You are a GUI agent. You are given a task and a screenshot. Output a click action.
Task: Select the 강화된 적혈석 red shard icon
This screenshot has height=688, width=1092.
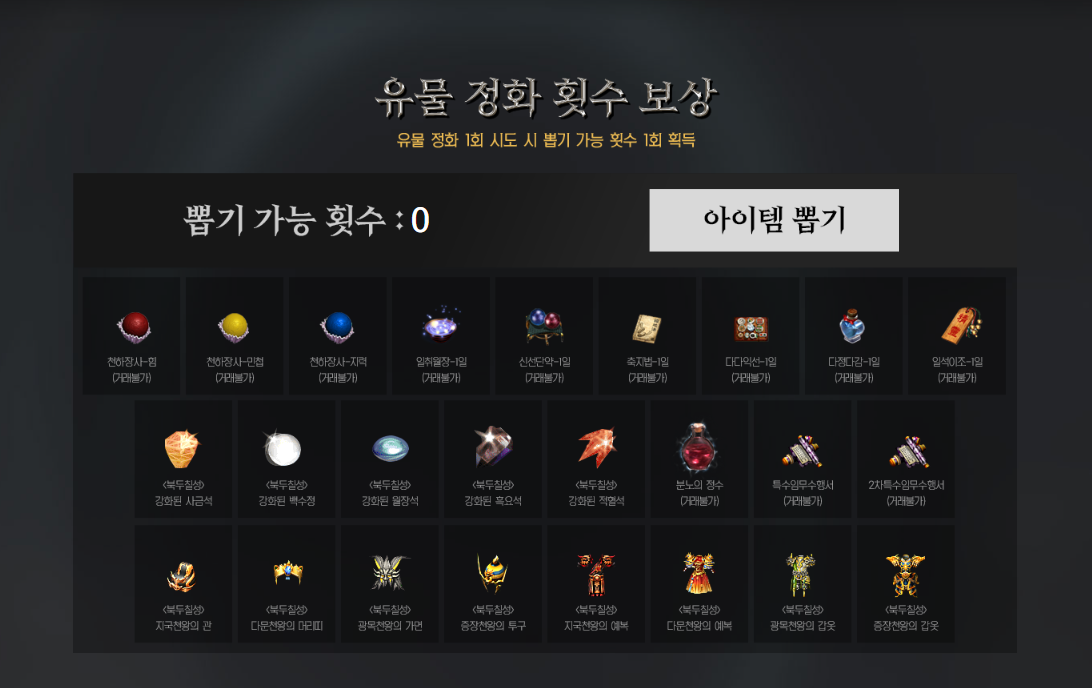click(597, 447)
